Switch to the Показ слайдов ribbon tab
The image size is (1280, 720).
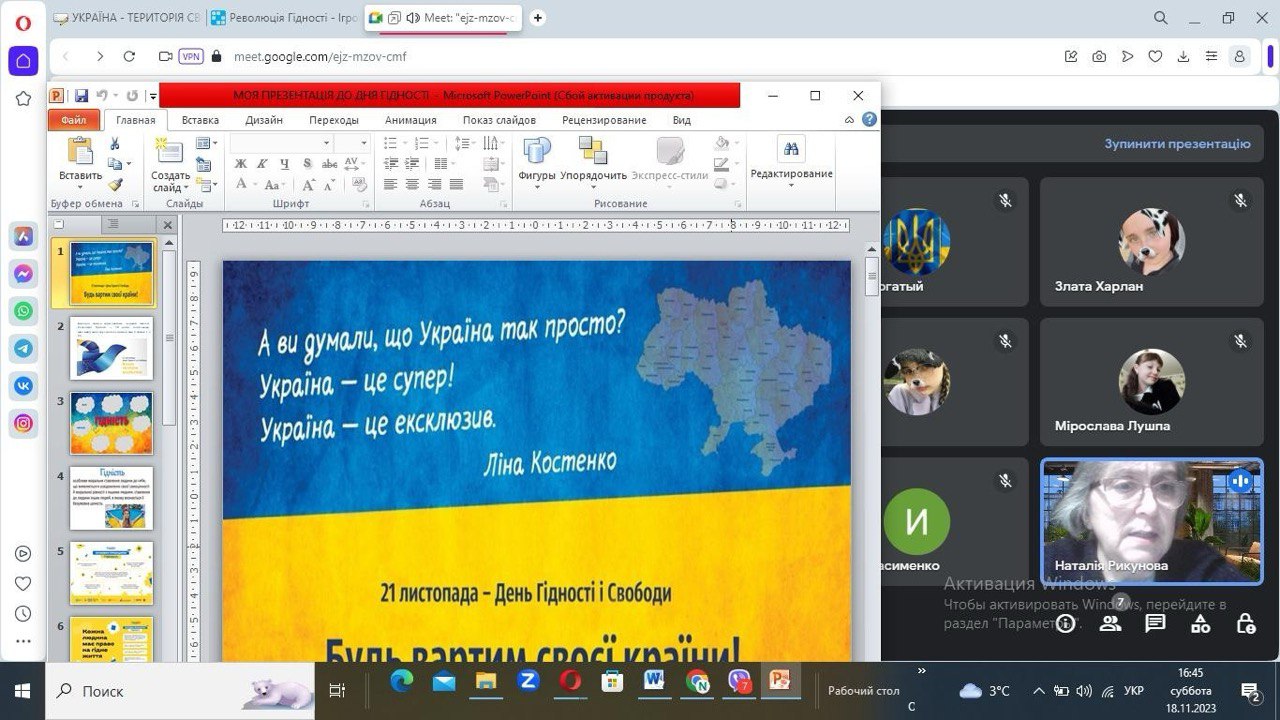[499, 120]
